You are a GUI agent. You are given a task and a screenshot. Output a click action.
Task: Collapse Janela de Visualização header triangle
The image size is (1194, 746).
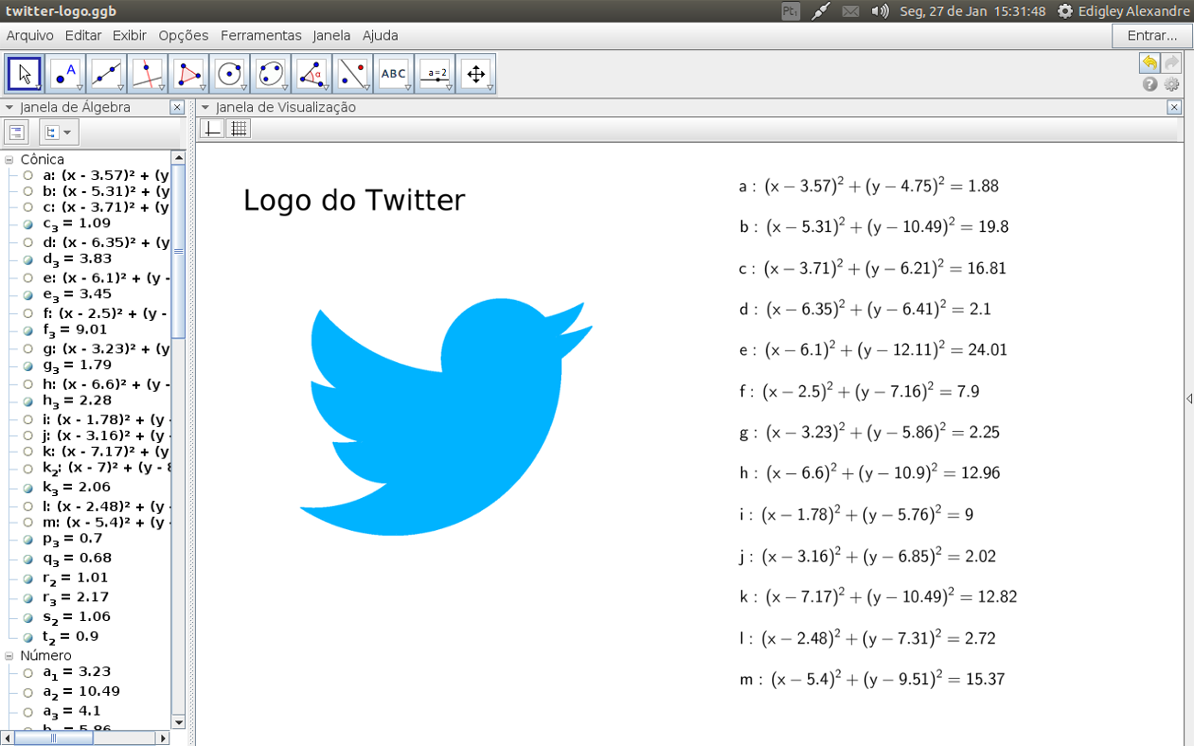pyautogui.click(x=205, y=107)
